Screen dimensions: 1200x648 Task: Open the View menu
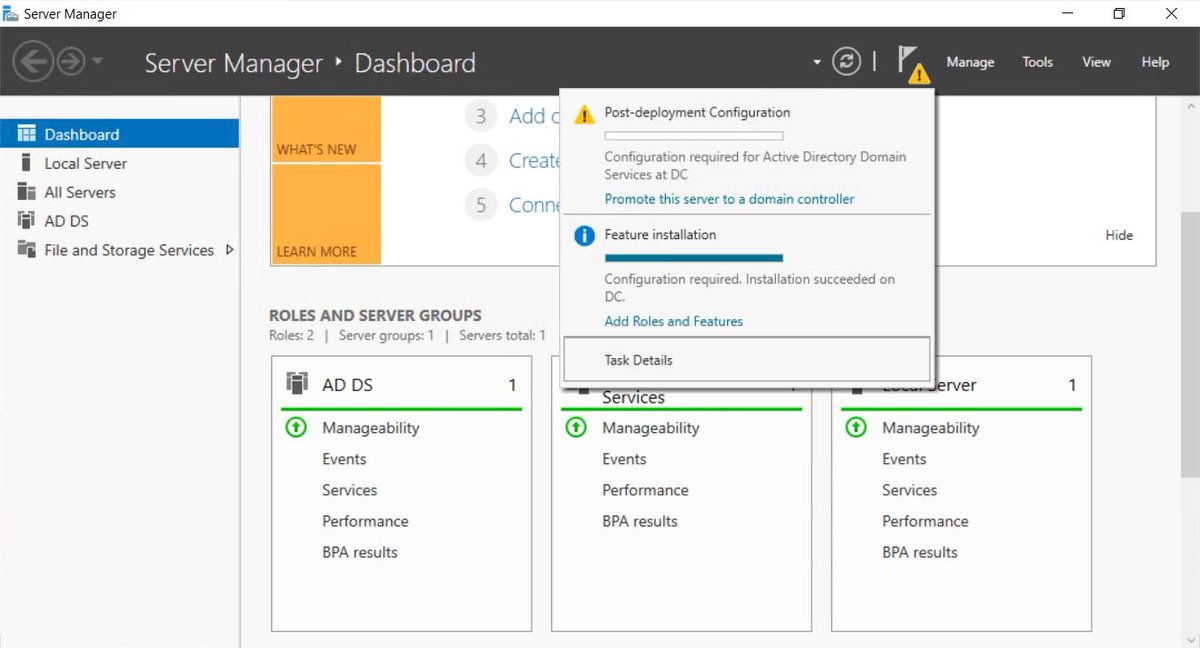point(1096,62)
